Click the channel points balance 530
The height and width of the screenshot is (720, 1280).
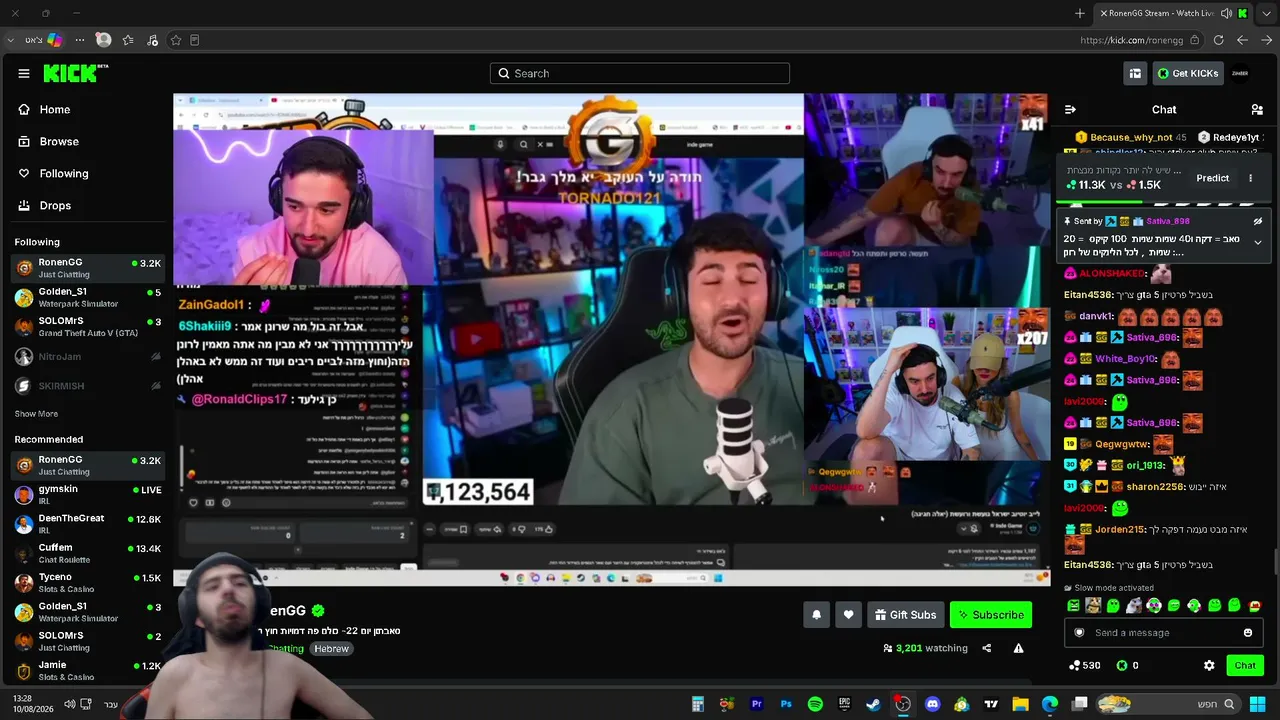point(1084,665)
